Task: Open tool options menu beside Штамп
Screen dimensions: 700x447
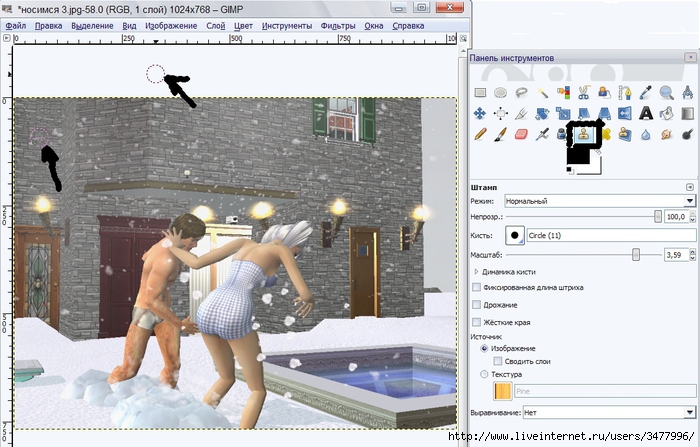Action: (x=690, y=187)
